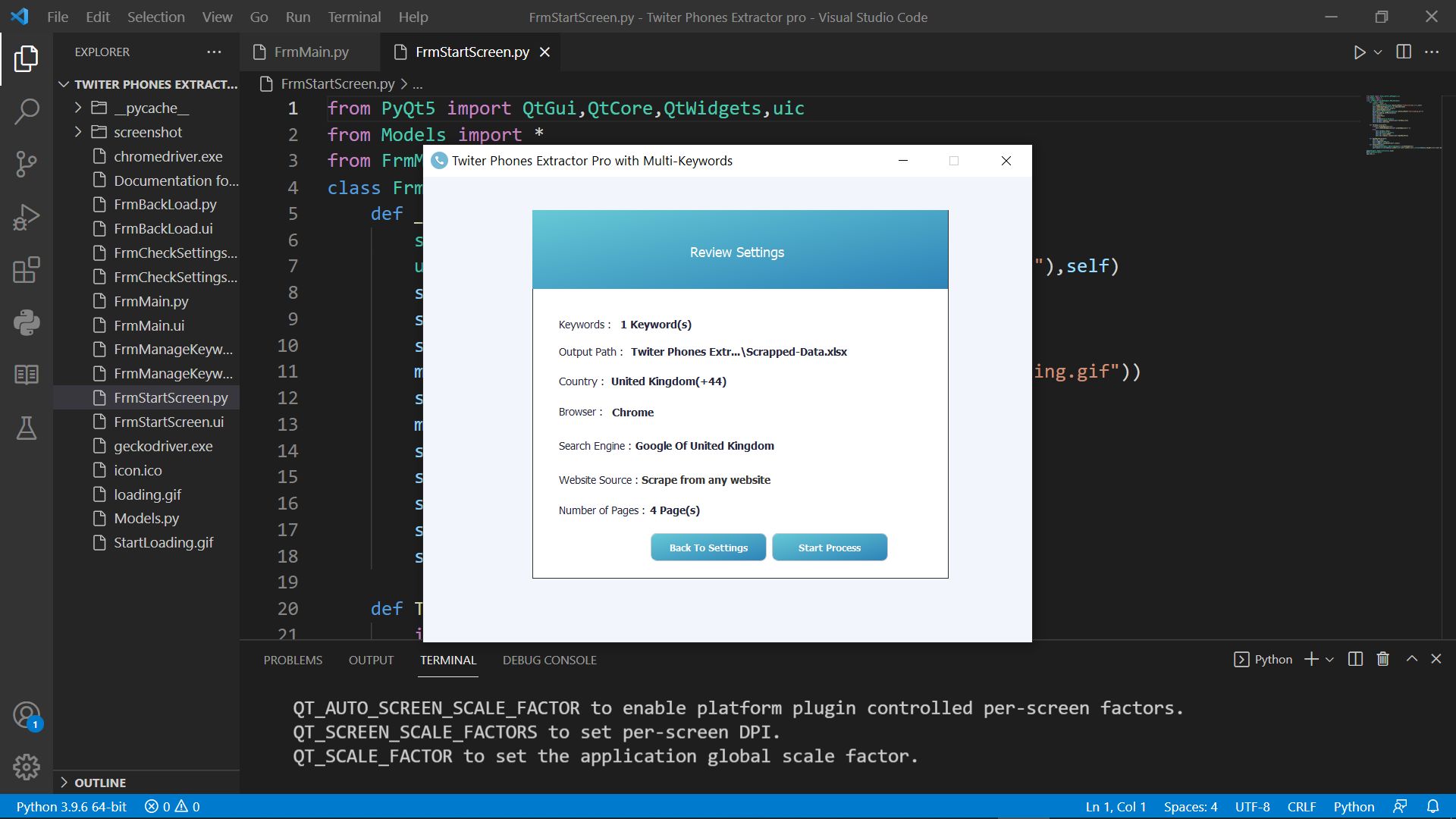Open the Extensions view
This screenshot has width=1456, height=819.
coord(26,270)
